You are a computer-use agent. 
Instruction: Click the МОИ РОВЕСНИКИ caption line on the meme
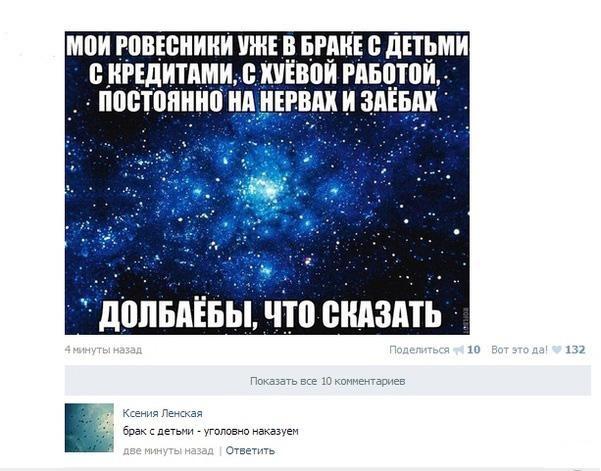[267, 46]
